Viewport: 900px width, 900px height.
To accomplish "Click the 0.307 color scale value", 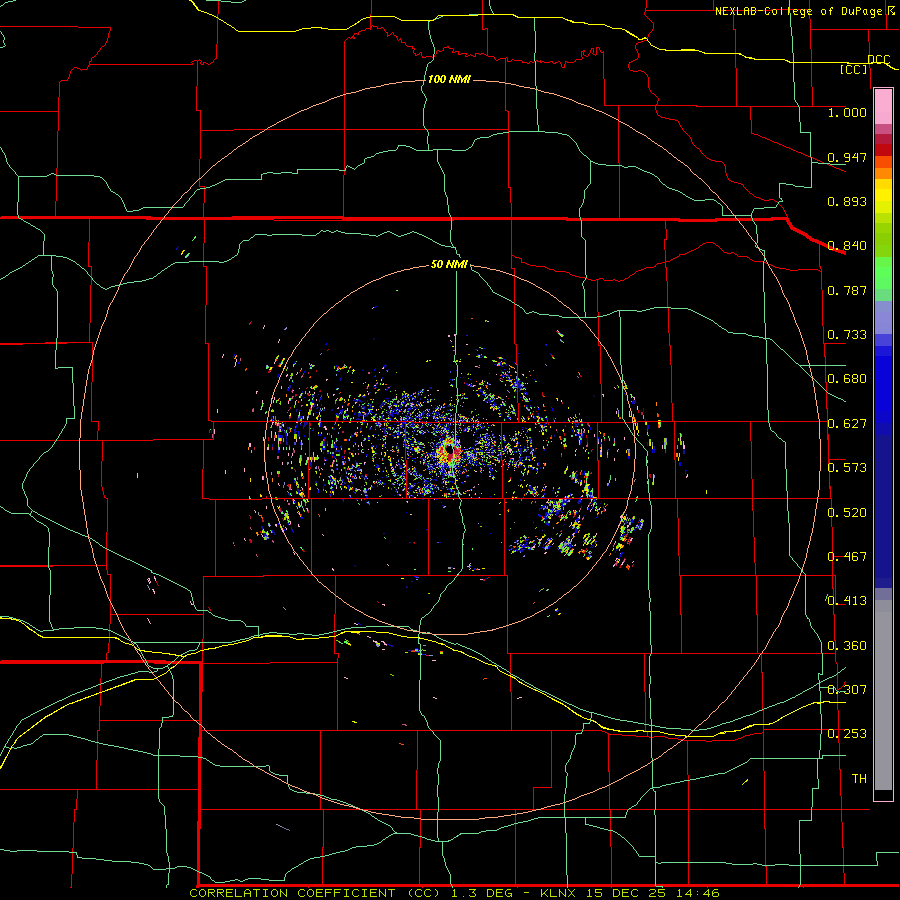I will (x=847, y=690).
